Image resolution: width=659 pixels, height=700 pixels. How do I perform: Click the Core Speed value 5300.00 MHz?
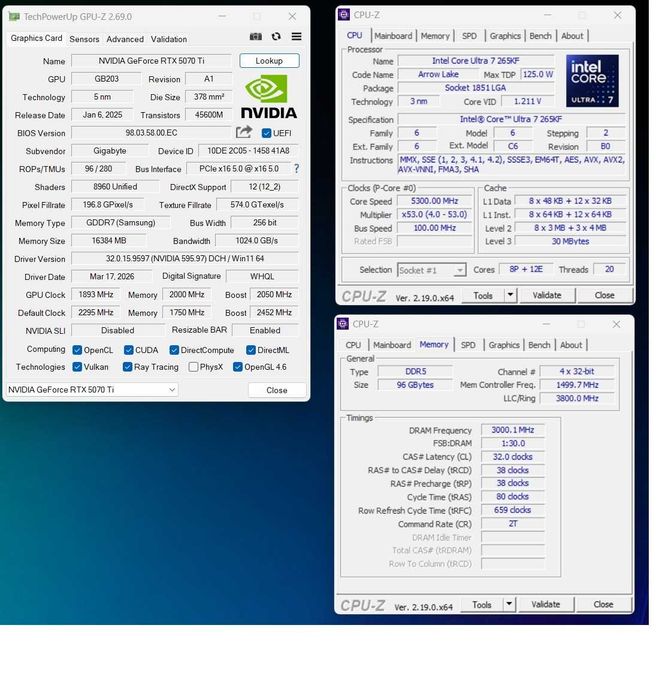click(434, 201)
